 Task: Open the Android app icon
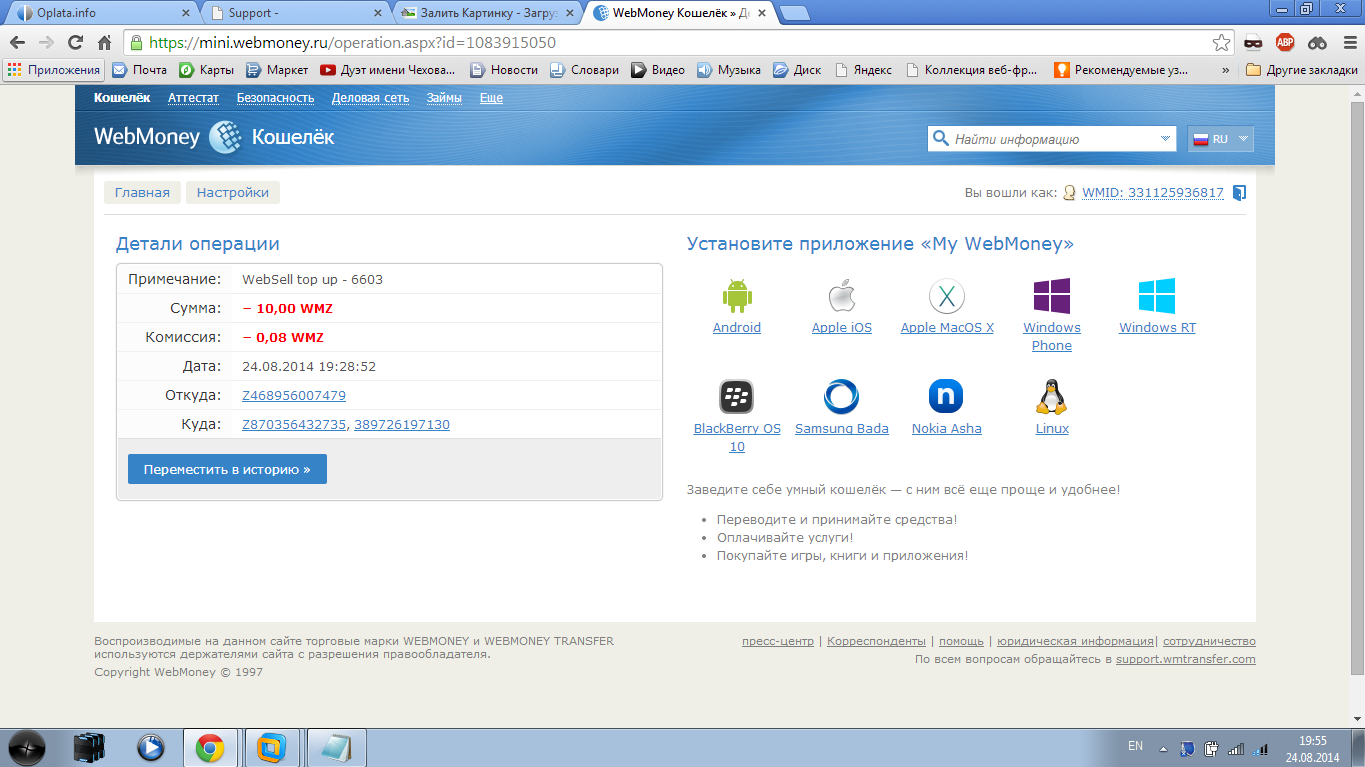coord(737,296)
